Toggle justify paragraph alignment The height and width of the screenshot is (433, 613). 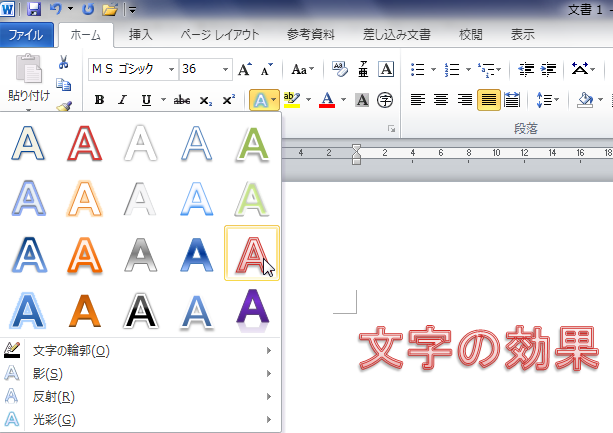coord(488,100)
